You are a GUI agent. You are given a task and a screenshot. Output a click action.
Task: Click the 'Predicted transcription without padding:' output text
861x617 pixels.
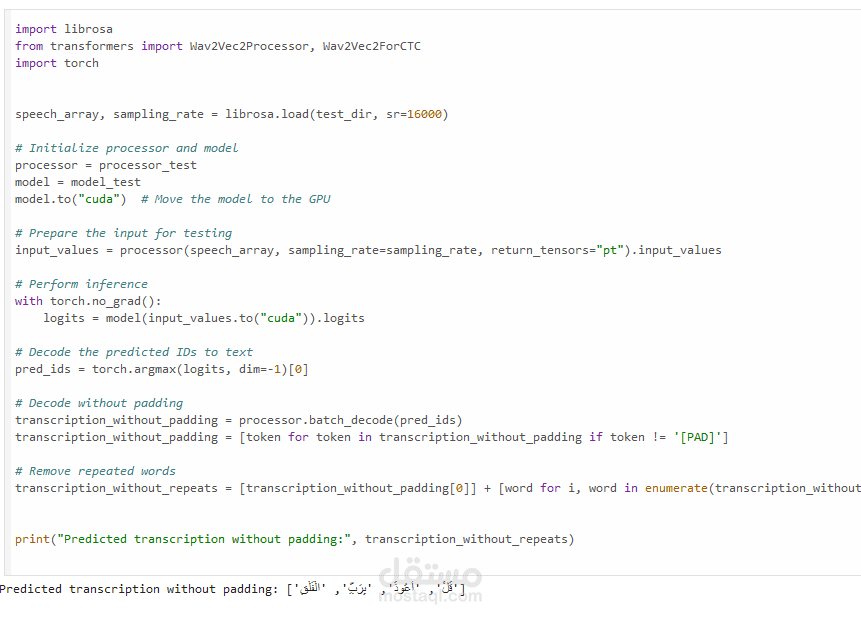click(x=139, y=590)
